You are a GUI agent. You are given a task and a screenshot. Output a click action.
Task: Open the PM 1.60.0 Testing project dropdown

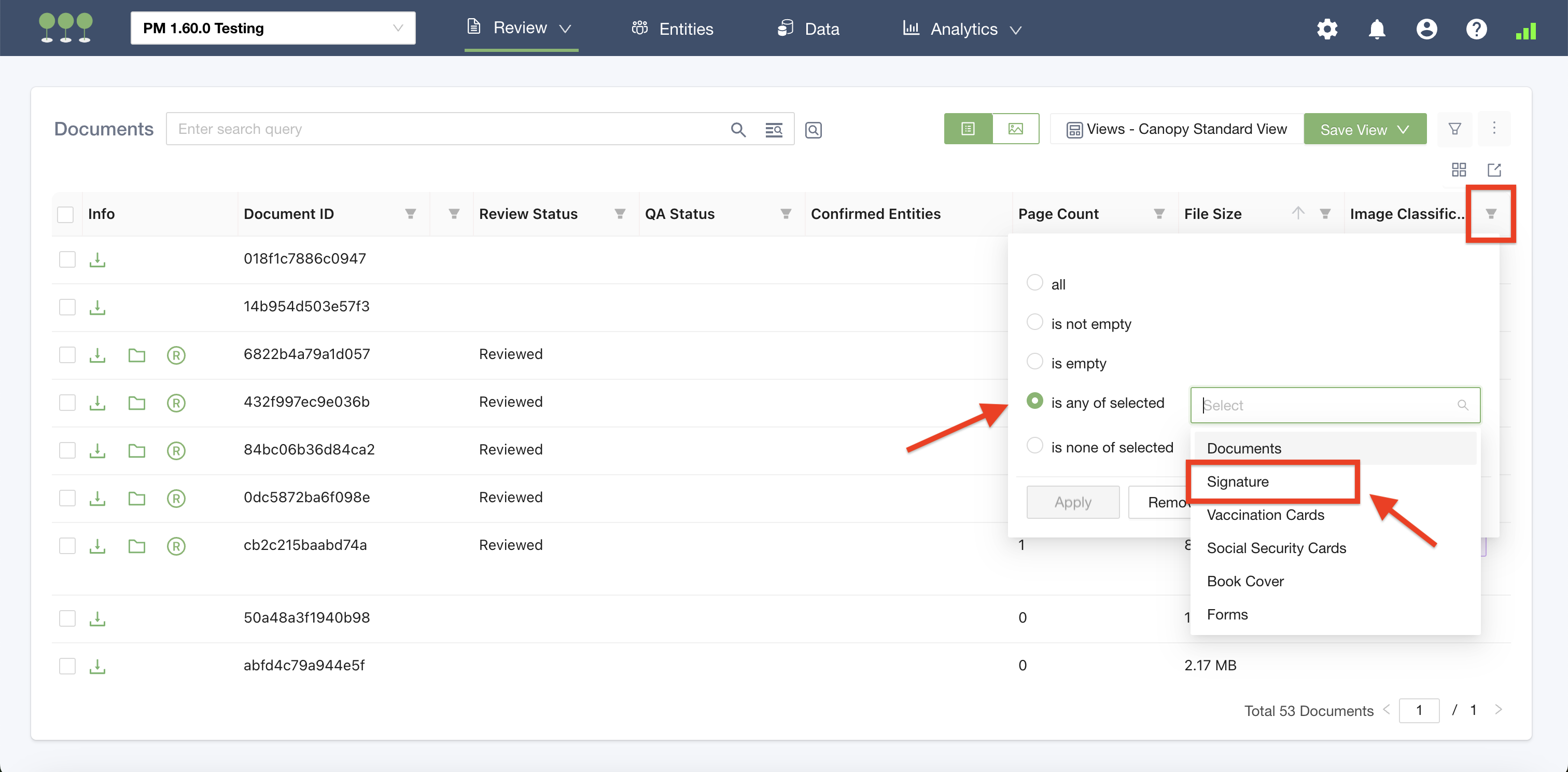click(x=273, y=28)
